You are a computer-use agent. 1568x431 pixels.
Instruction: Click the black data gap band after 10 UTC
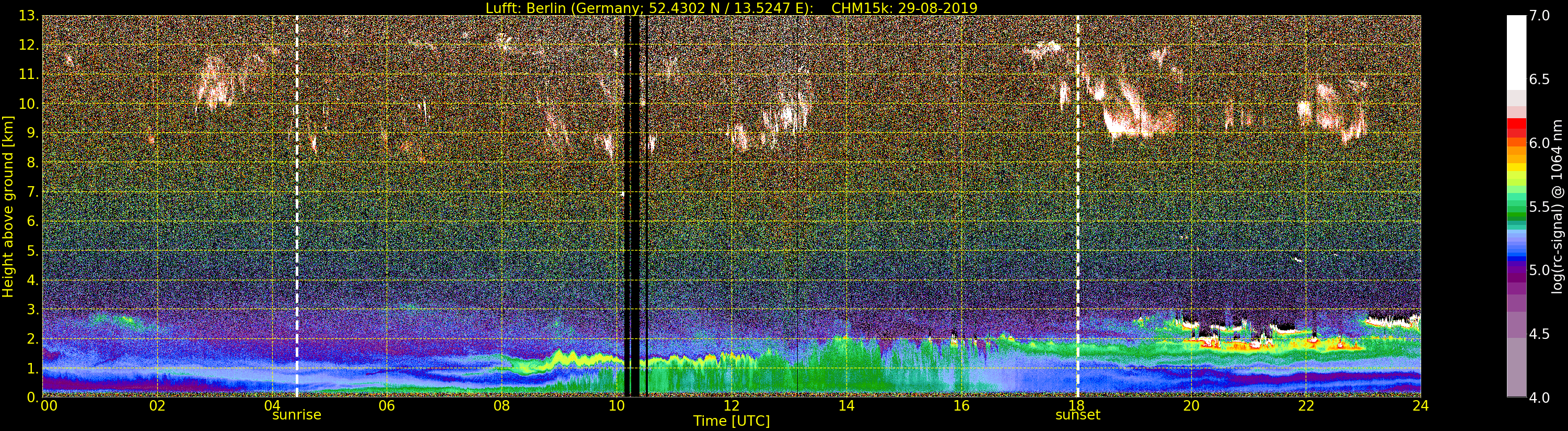point(635,207)
